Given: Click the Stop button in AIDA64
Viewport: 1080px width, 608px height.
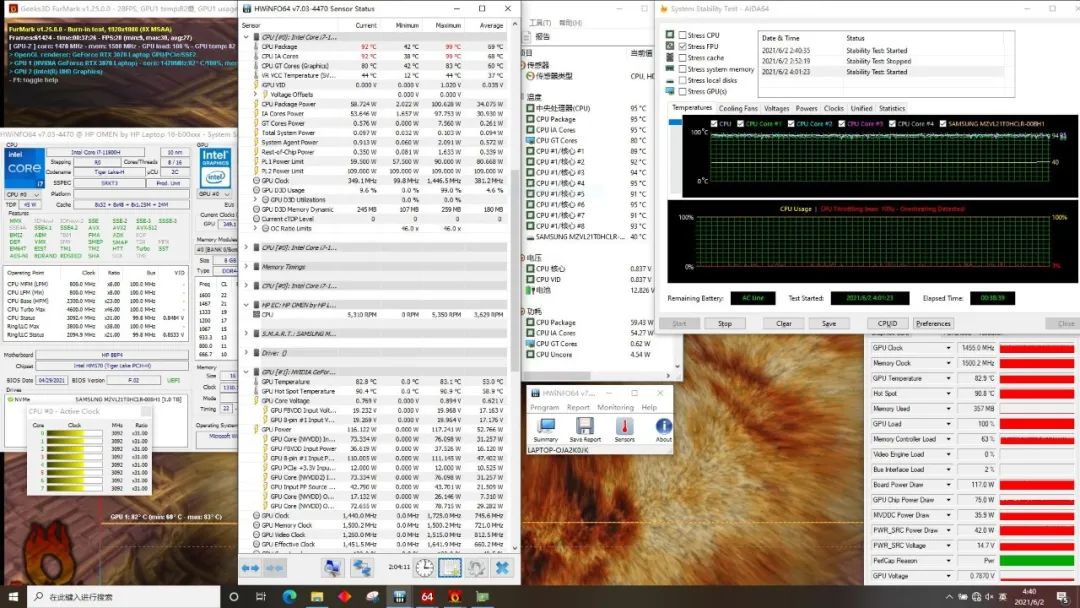Looking at the screenshot, I should pyautogui.click(x=725, y=323).
